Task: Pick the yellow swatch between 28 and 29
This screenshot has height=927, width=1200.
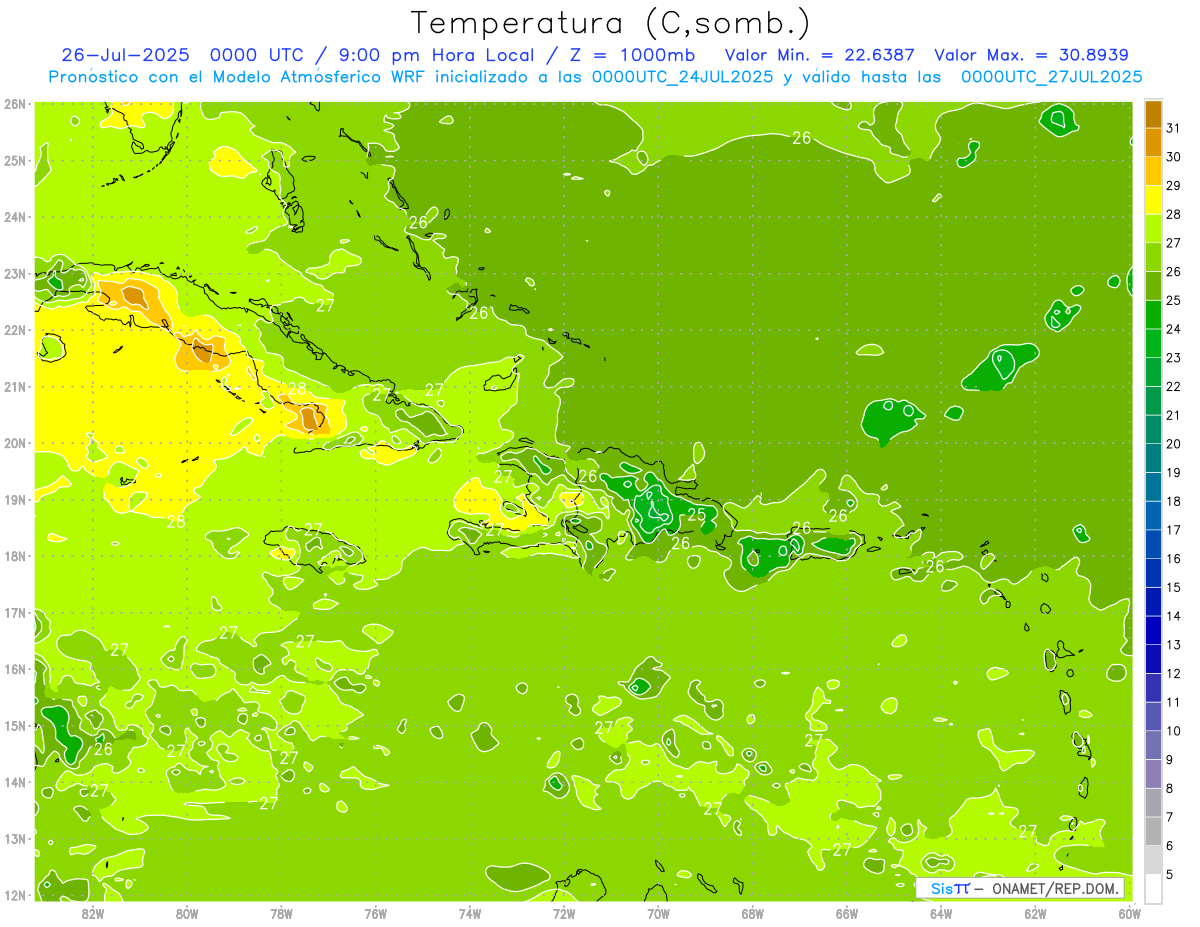Action: [1153, 200]
